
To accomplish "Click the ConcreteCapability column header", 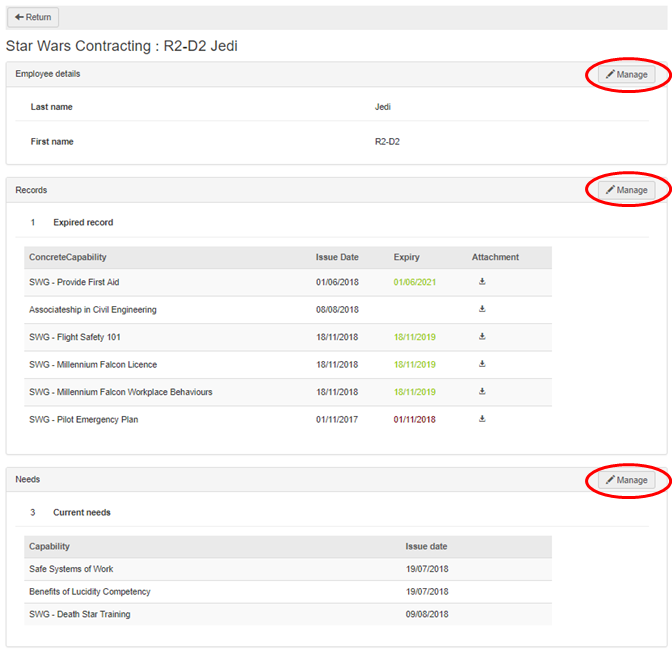I will (x=68, y=257).
